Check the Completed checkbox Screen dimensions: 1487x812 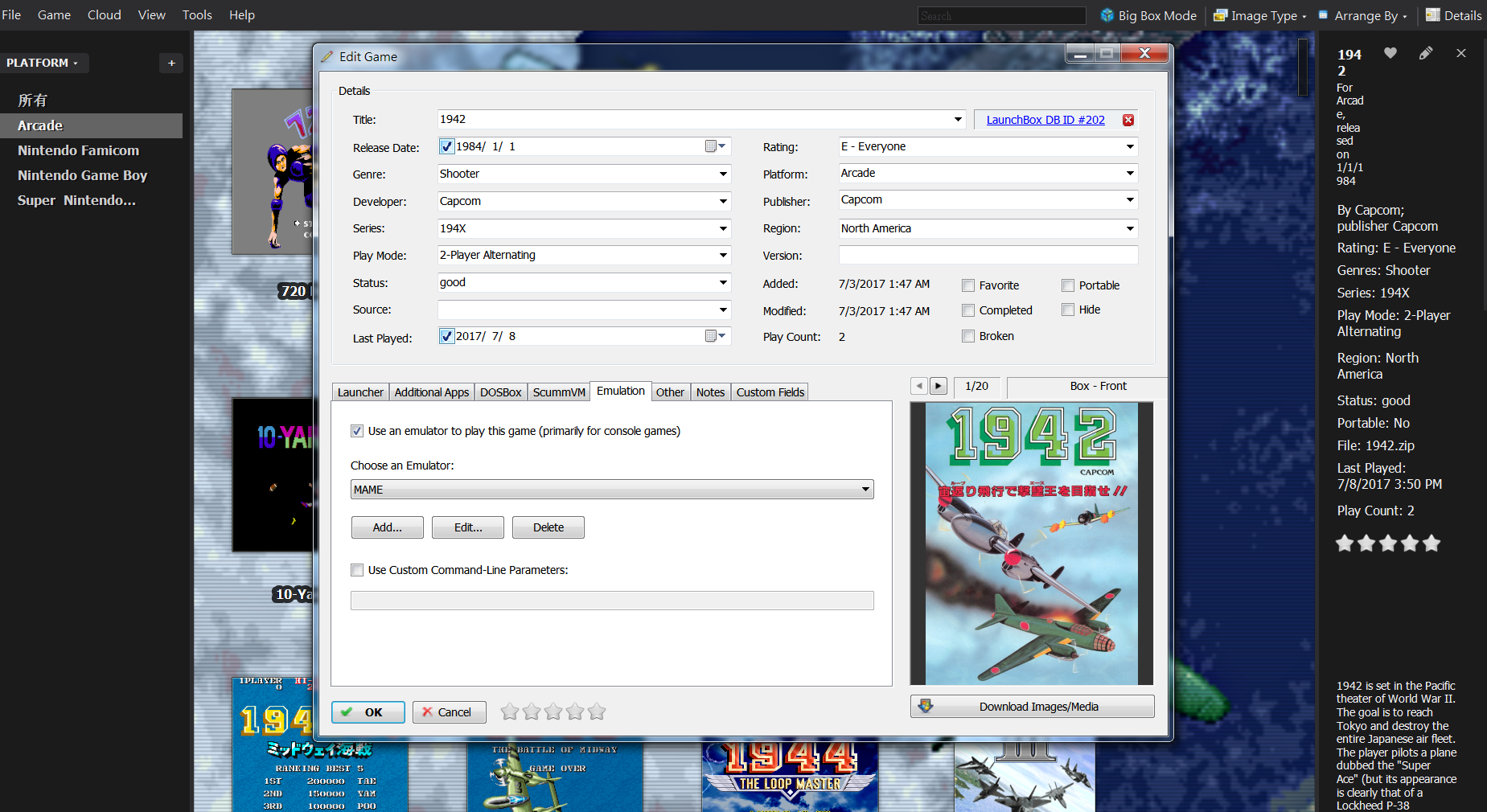point(968,310)
